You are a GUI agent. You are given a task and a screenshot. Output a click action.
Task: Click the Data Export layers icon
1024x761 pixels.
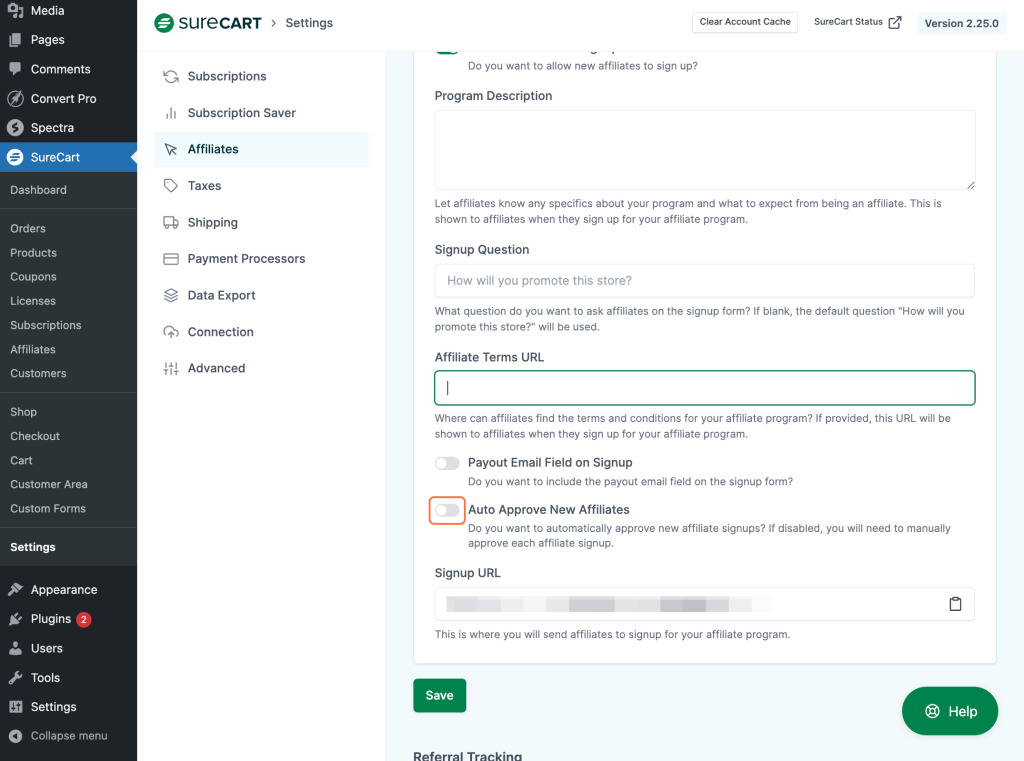click(168, 295)
